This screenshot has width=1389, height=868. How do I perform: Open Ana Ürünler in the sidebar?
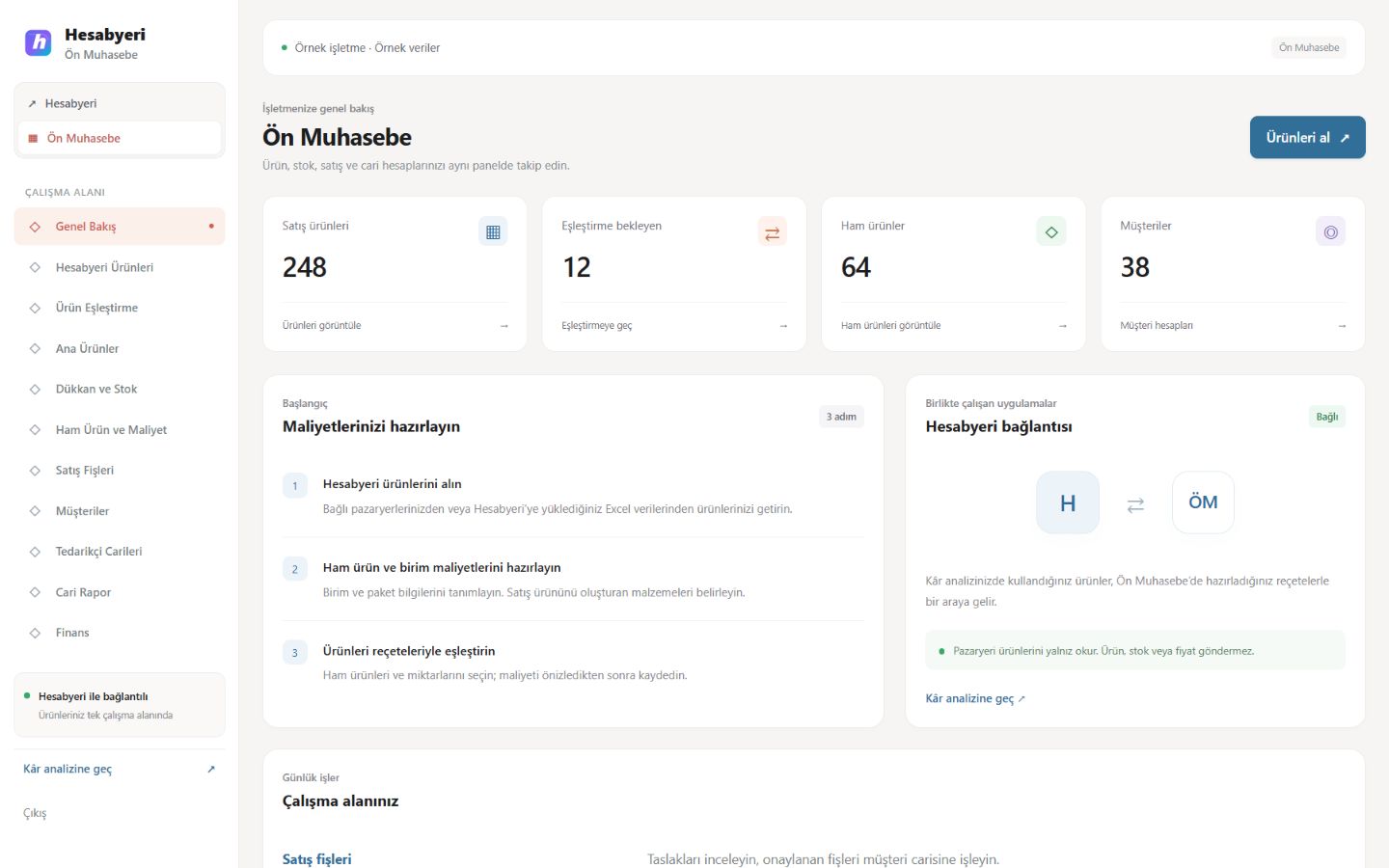(120, 348)
